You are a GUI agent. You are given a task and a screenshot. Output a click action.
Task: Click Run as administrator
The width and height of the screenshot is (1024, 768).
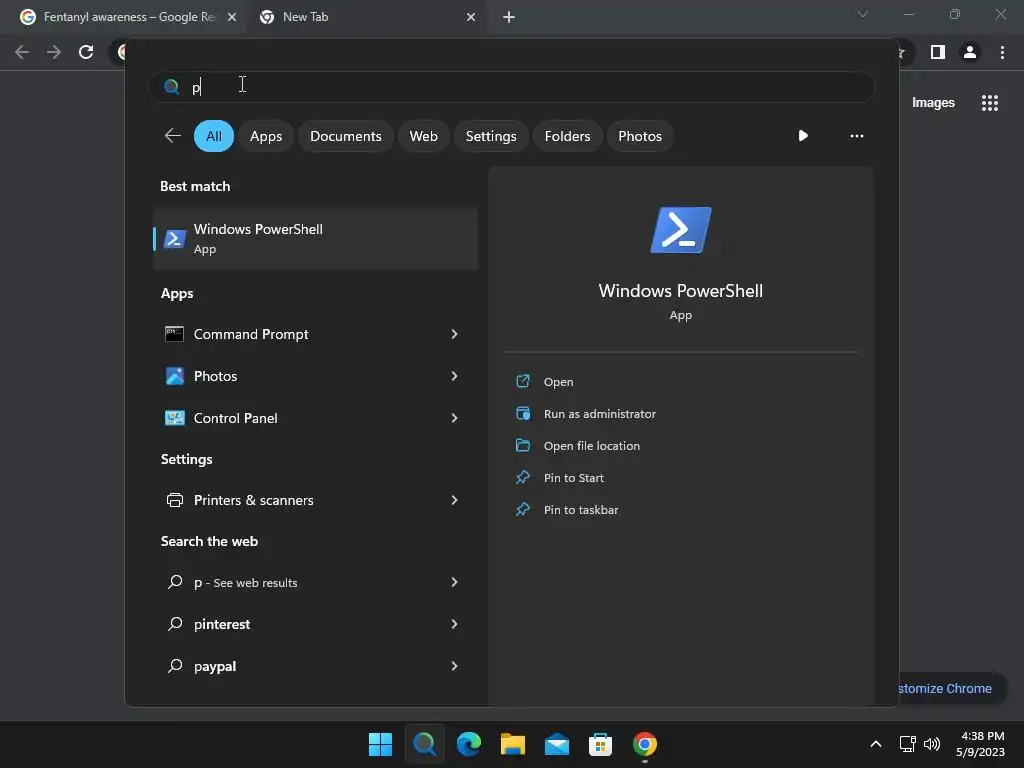[600, 414]
